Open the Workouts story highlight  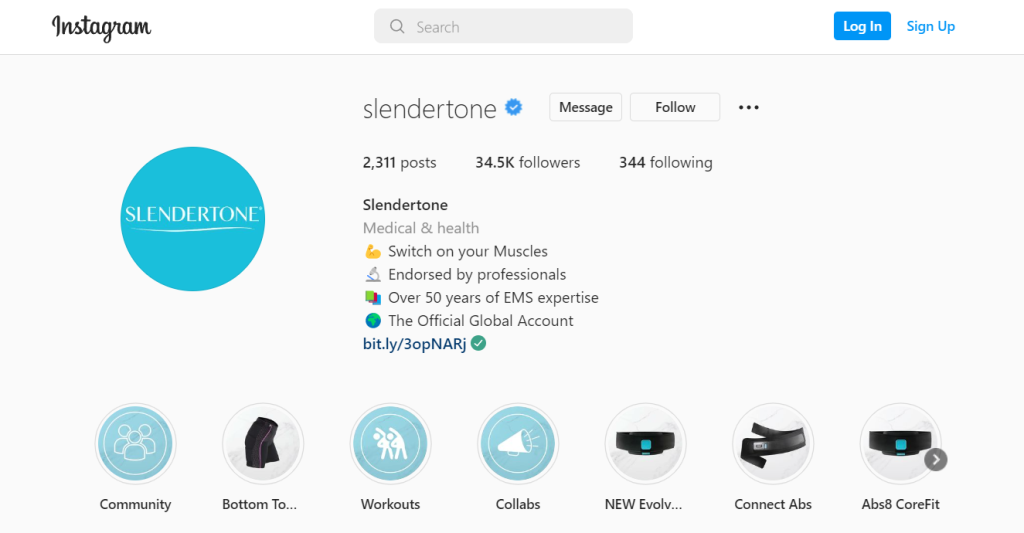point(391,444)
